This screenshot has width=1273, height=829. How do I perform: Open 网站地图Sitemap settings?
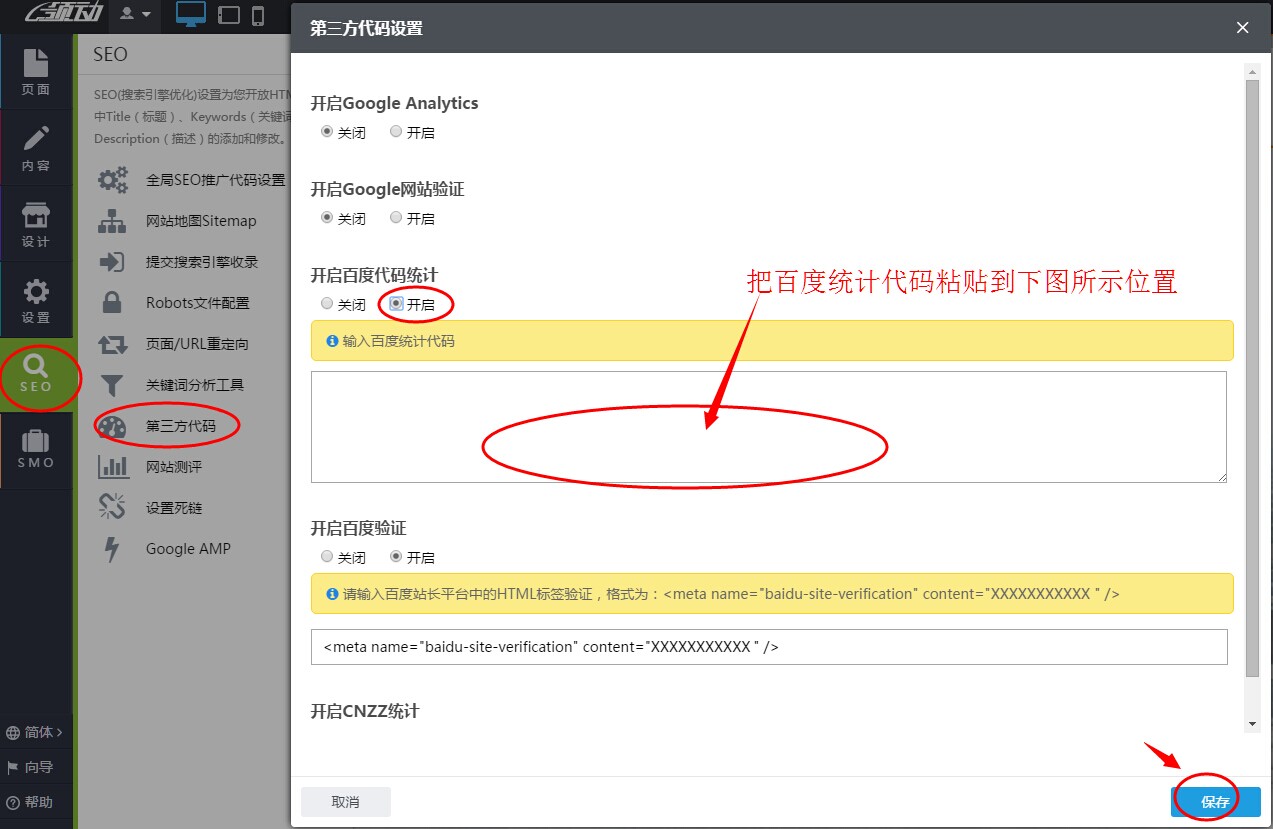(x=198, y=220)
